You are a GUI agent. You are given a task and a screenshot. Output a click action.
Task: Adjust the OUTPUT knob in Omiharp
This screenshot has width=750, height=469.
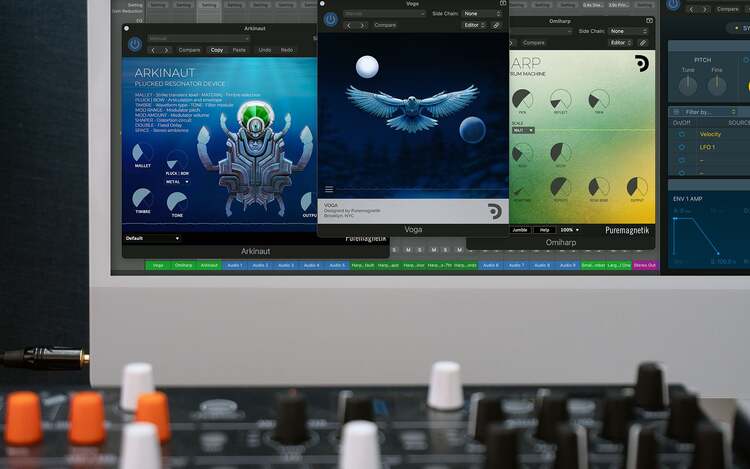pyautogui.click(x=637, y=187)
